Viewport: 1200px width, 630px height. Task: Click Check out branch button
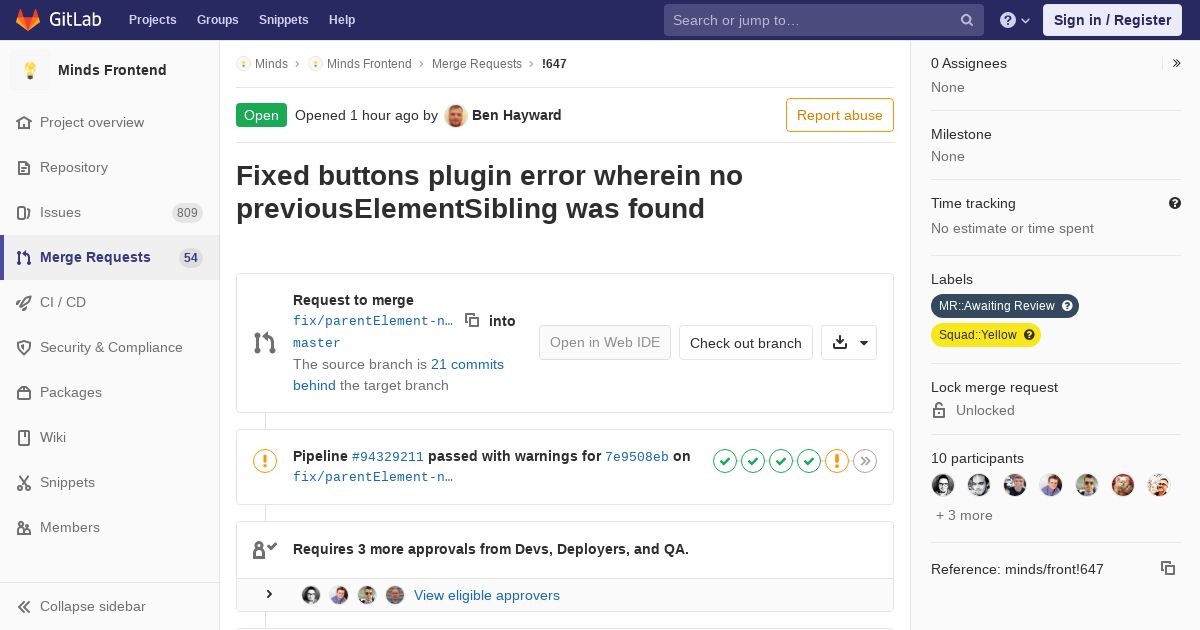(746, 343)
